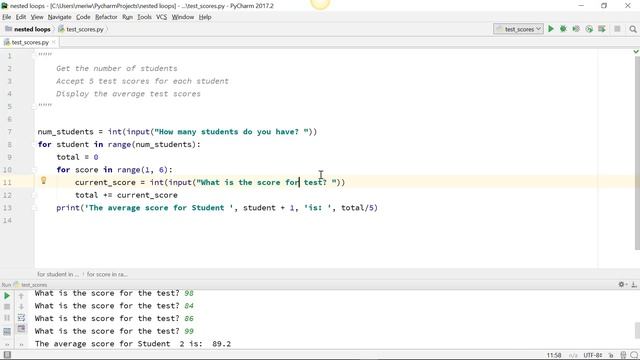
Task: Open the VCS menu
Action: (x=162, y=17)
